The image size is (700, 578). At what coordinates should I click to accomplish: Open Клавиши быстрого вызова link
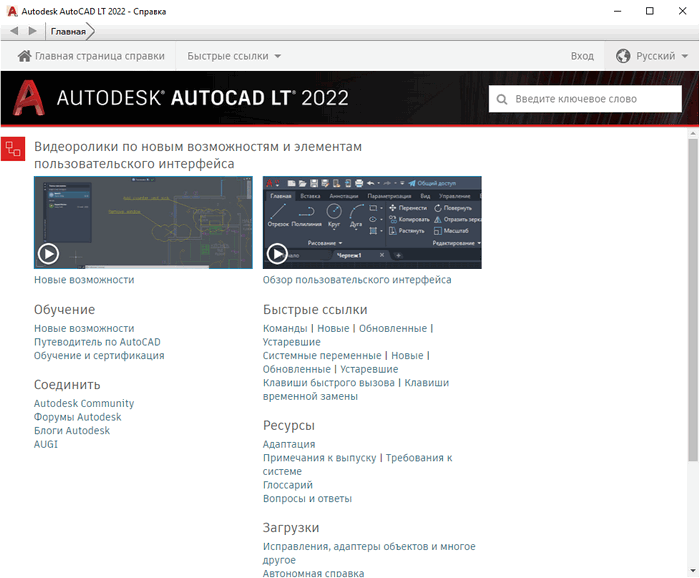click(329, 383)
